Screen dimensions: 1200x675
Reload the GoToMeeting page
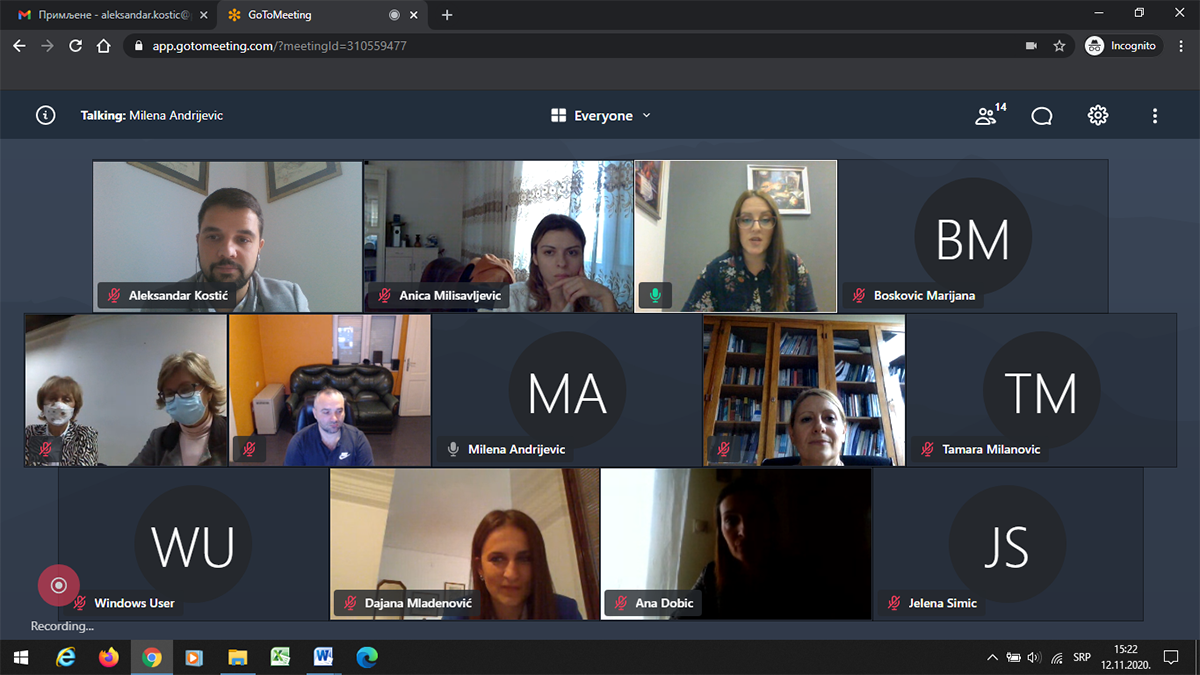[75, 46]
